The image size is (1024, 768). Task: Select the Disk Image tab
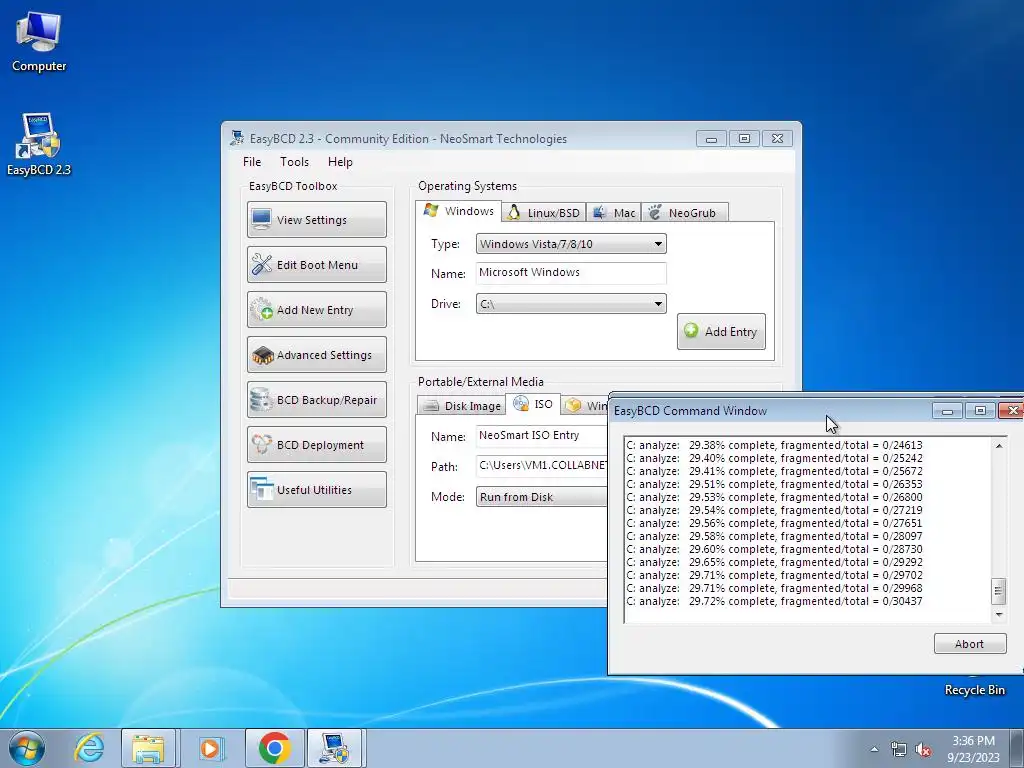point(461,406)
